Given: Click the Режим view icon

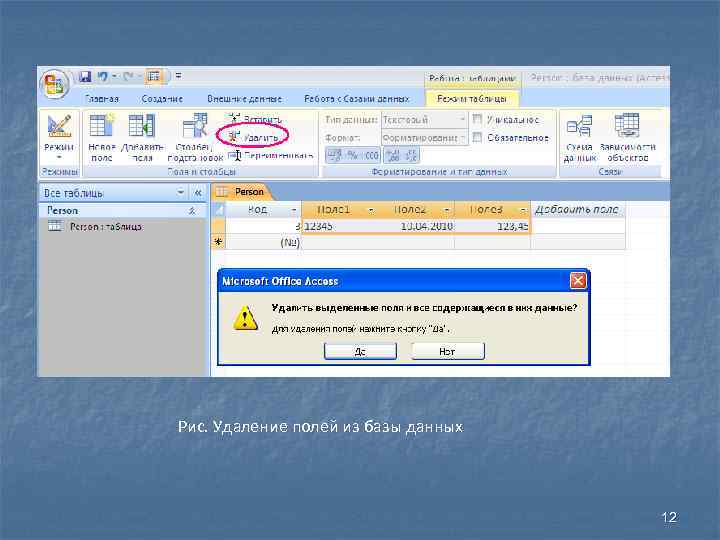Looking at the screenshot, I should (x=59, y=125).
